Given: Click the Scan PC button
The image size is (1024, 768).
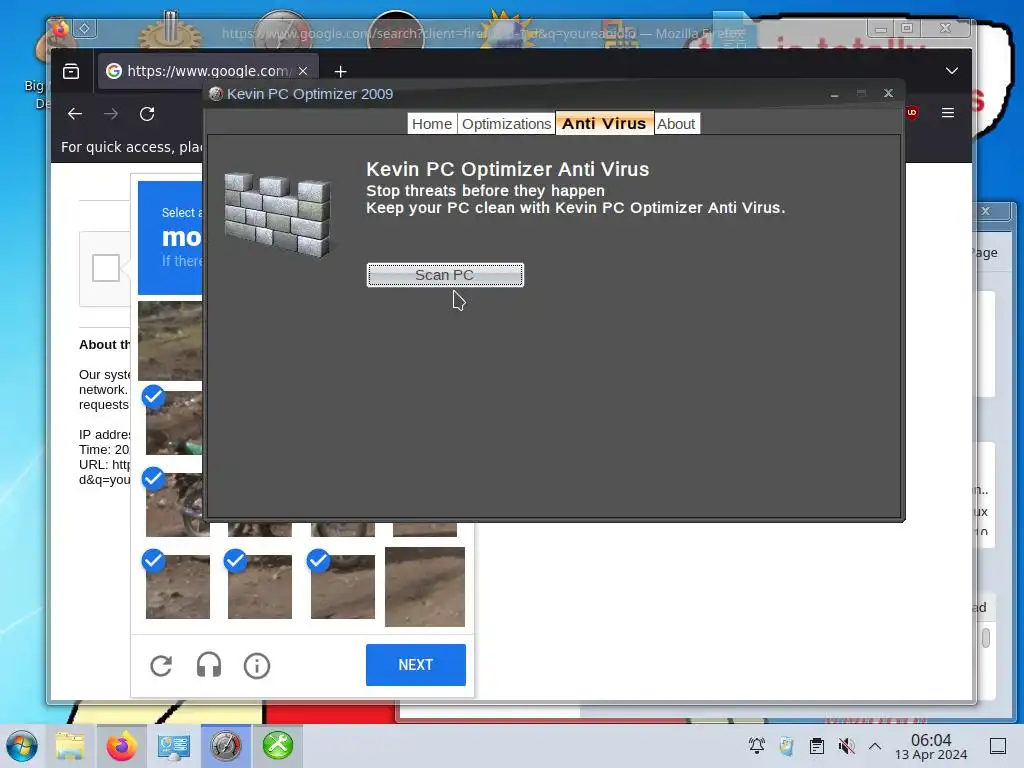Looking at the screenshot, I should [x=445, y=275].
